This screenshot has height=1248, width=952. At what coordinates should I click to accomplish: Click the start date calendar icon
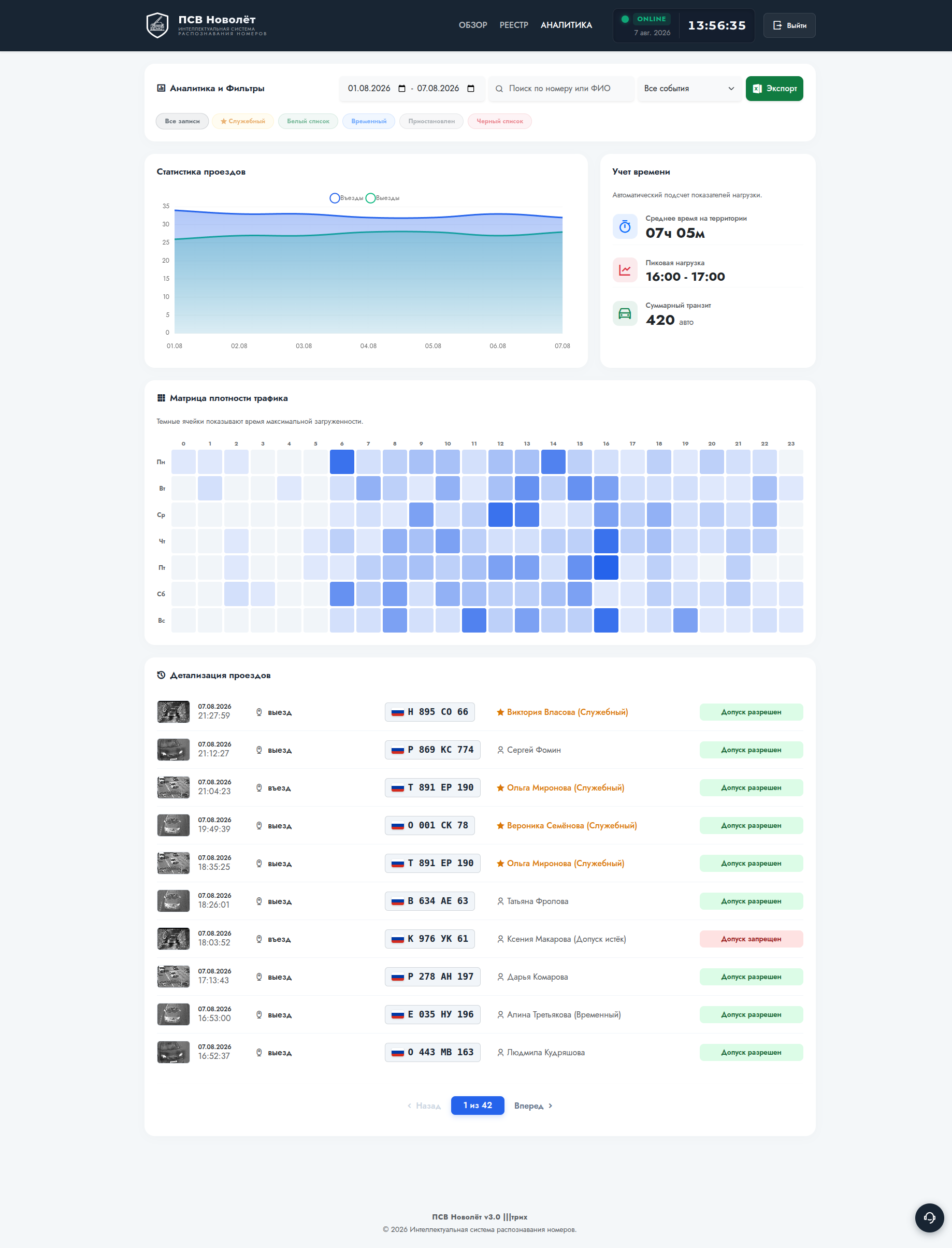(402, 89)
